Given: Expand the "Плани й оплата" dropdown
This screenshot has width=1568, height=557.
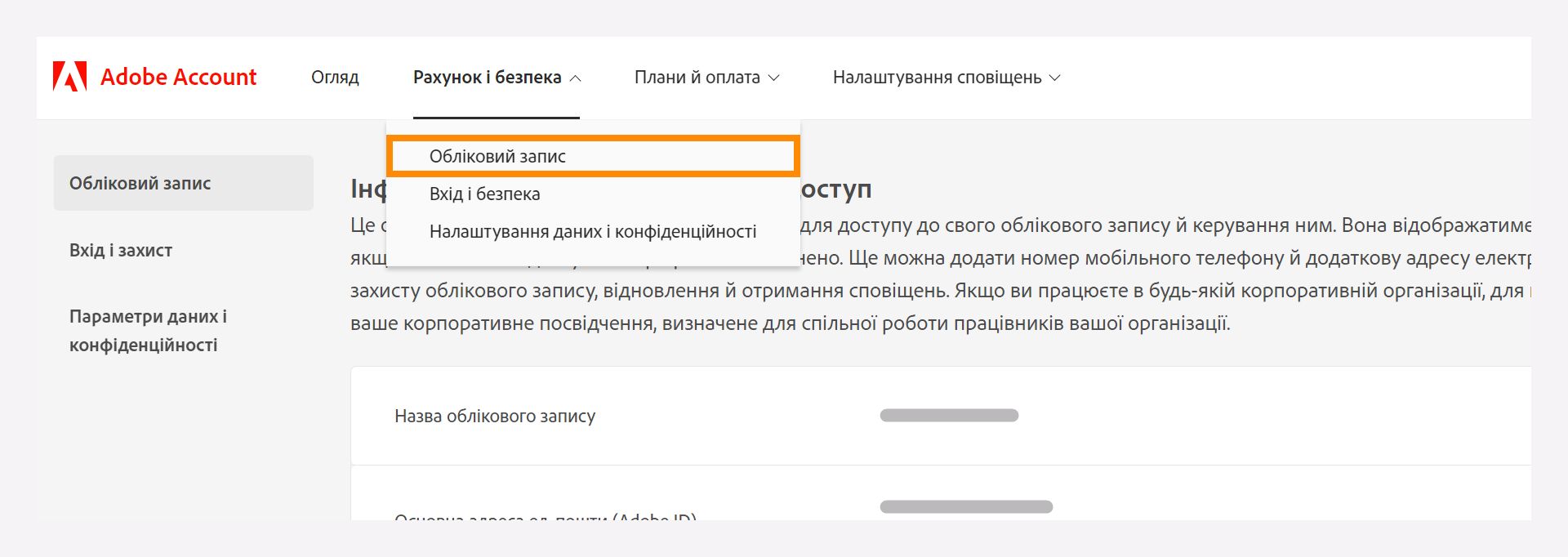Looking at the screenshot, I should [775, 78].
